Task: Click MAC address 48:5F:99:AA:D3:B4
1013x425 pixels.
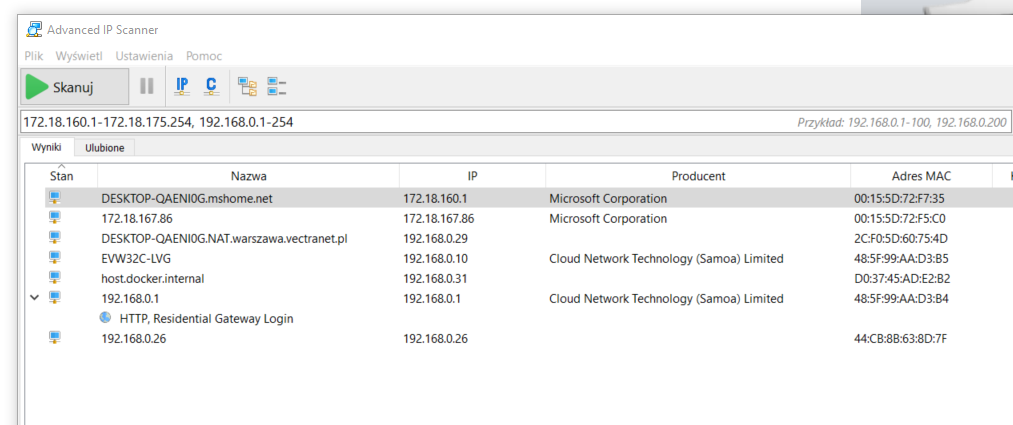Action: point(901,299)
